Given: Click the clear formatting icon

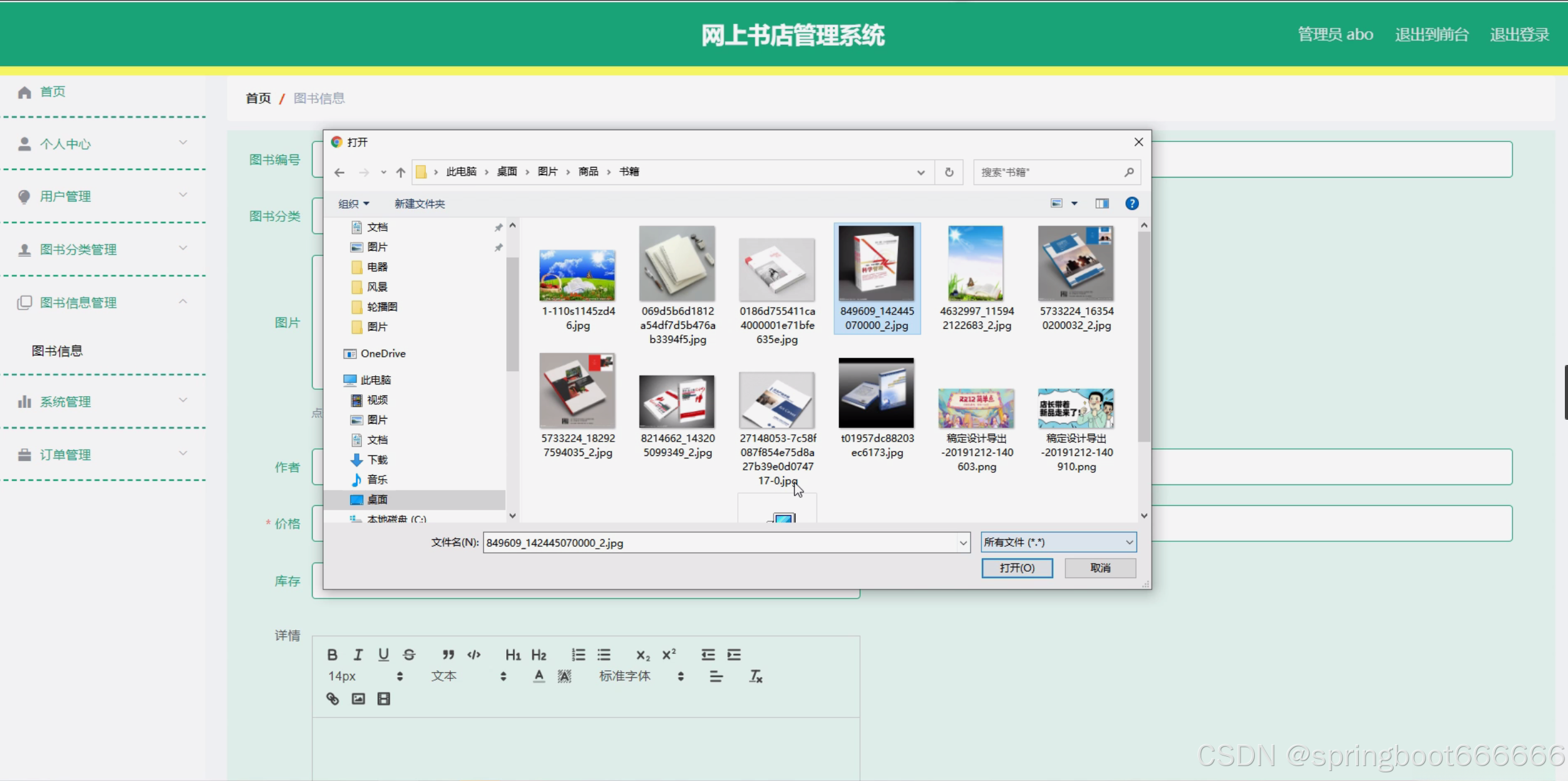Looking at the screenshot, I should point(755,676).
